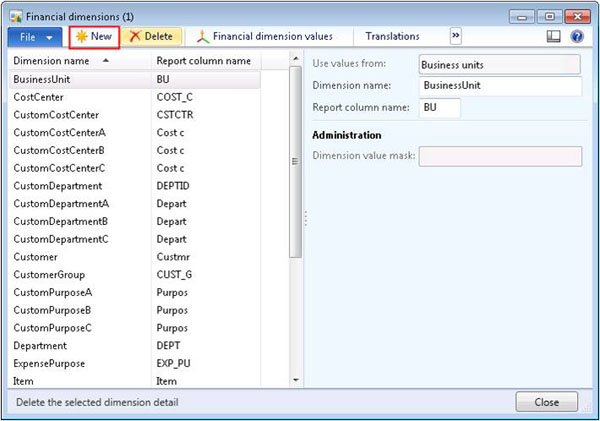Select the CostCenter dimension row
The height and width of the screenshot is (421, 600).
coord(40,96)
